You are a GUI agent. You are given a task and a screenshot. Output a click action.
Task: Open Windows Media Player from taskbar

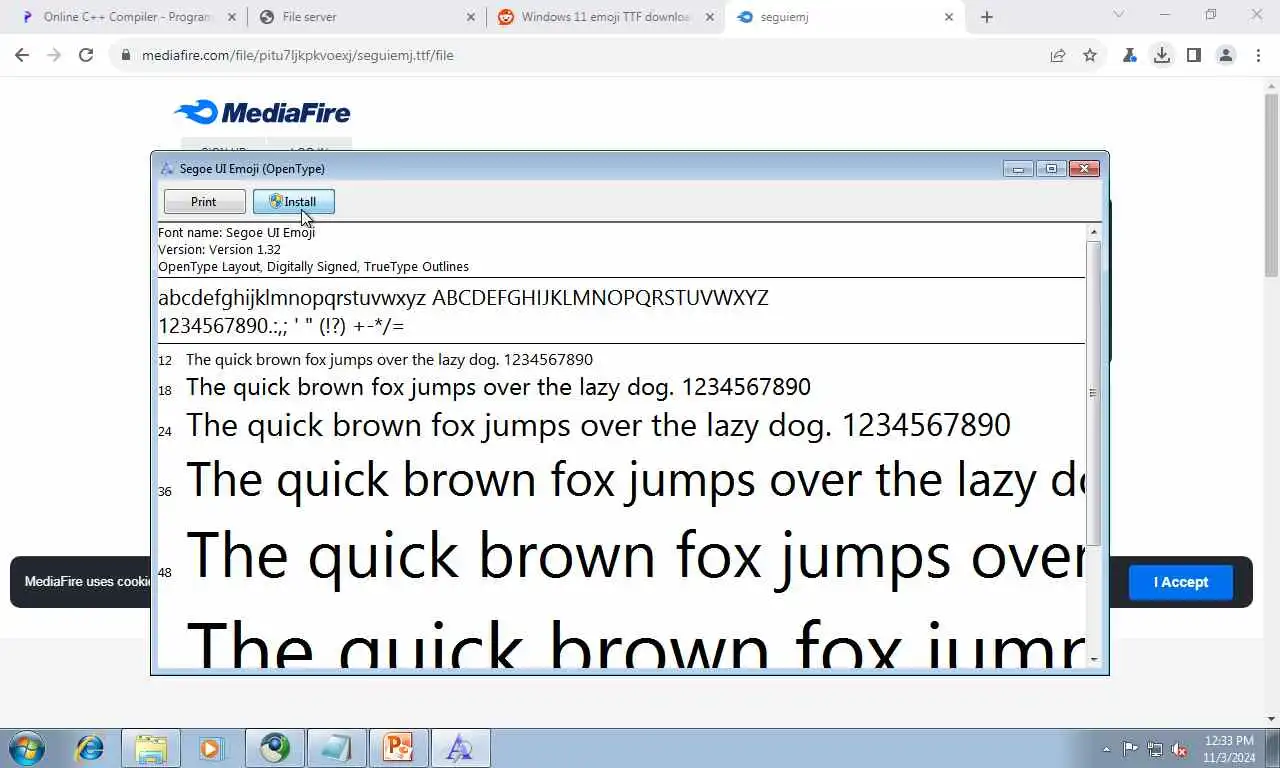pos(211,748)
